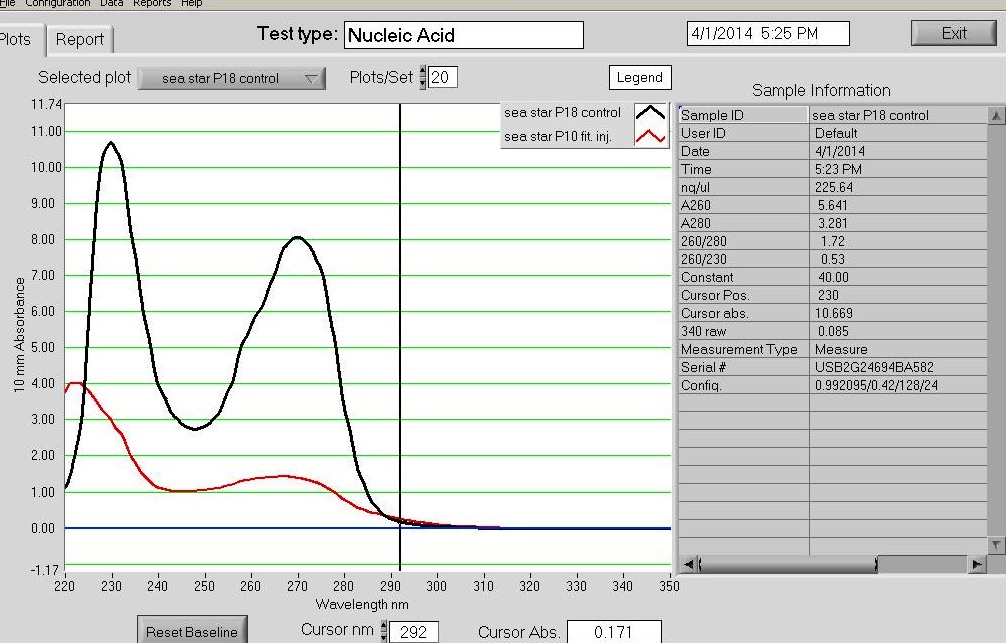Click the horizontal scrollbar right arrow
The height and width of the screenshot is (643, 1006).
(977, 565)
